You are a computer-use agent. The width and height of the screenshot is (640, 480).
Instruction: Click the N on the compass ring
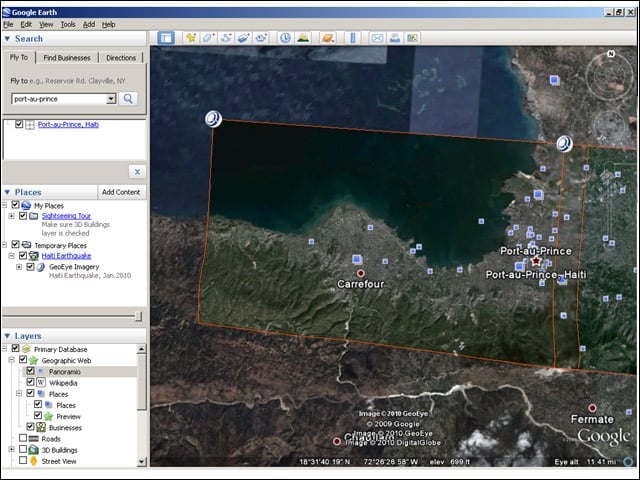[x=611, y=54]
